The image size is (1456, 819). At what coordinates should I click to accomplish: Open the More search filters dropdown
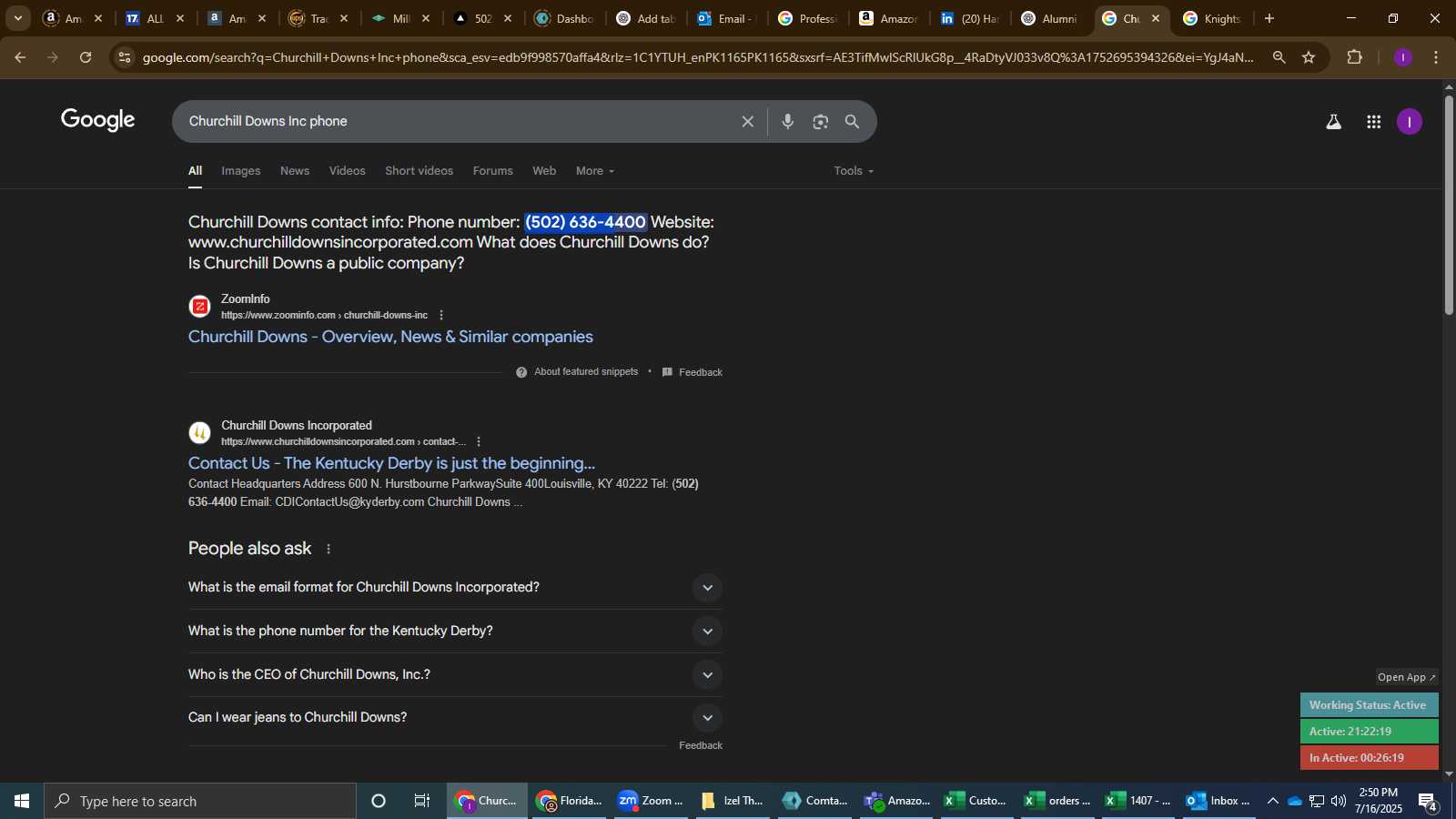(595, 171)
